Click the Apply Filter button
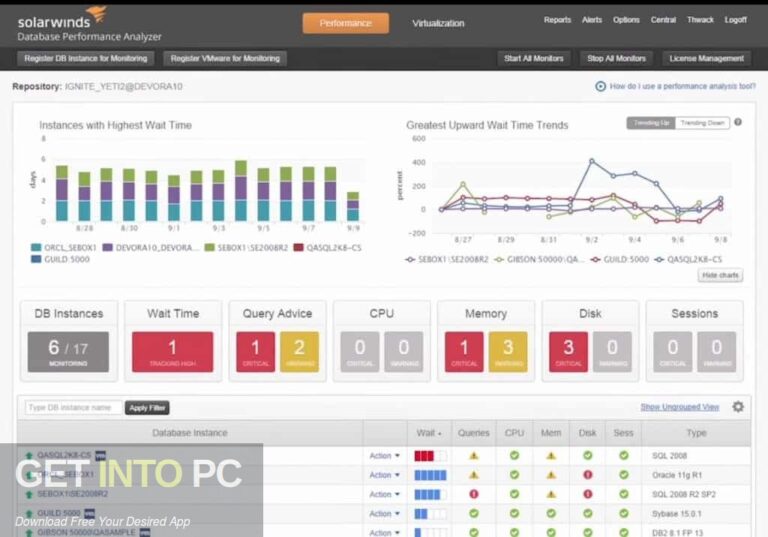Screen dimensions: 768x537 147,408
